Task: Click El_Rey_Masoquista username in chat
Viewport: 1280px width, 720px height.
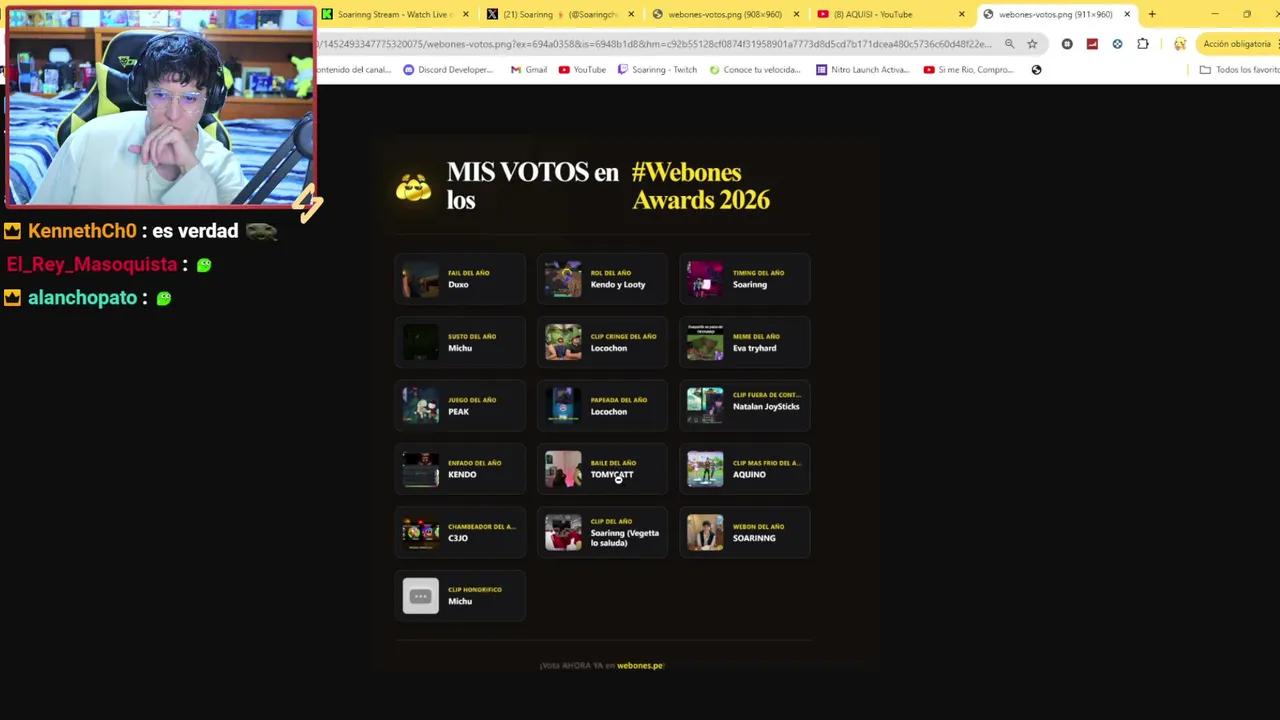Action: point(92,265)
